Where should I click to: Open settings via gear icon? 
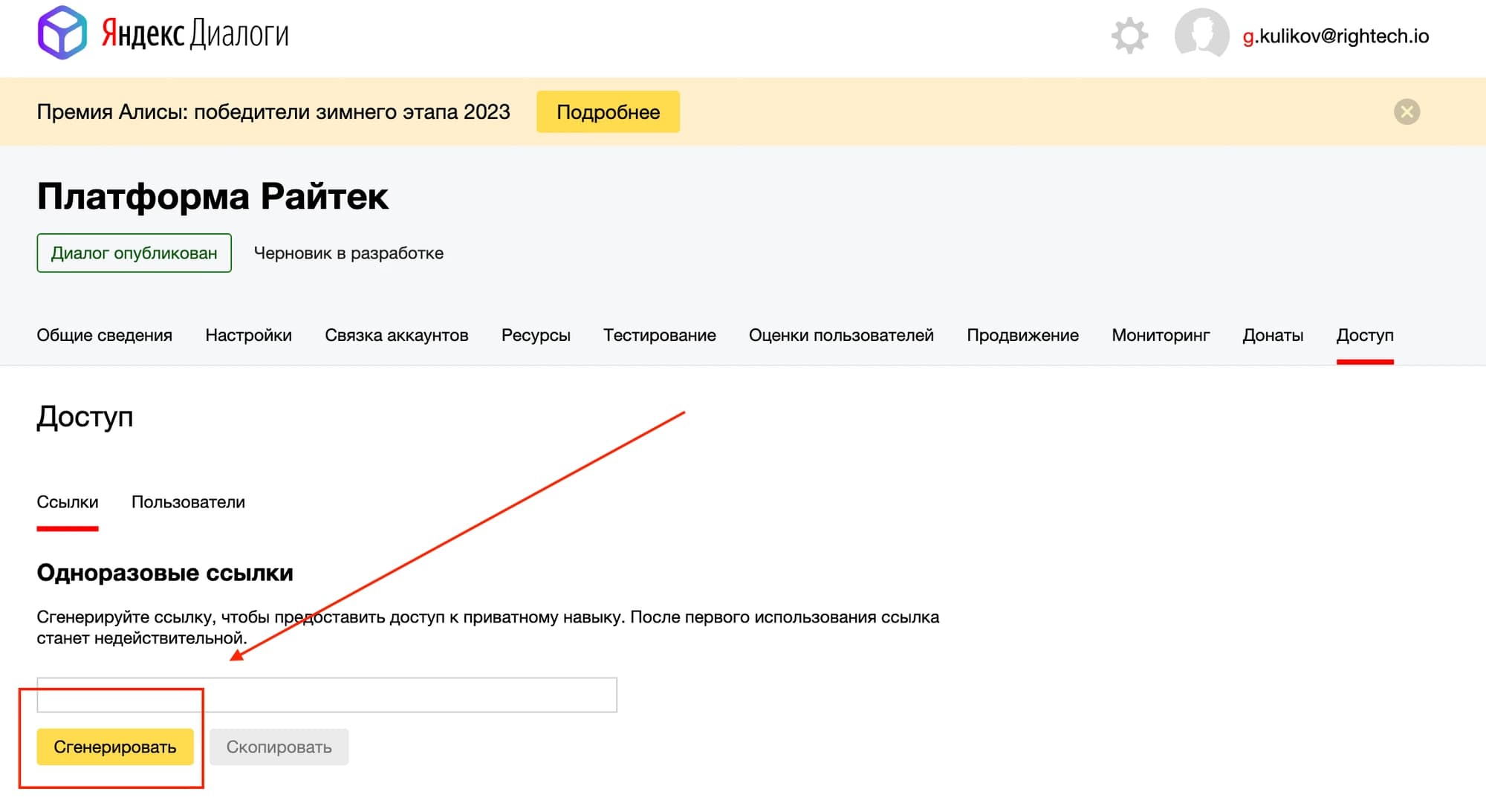click(1129, 36)
